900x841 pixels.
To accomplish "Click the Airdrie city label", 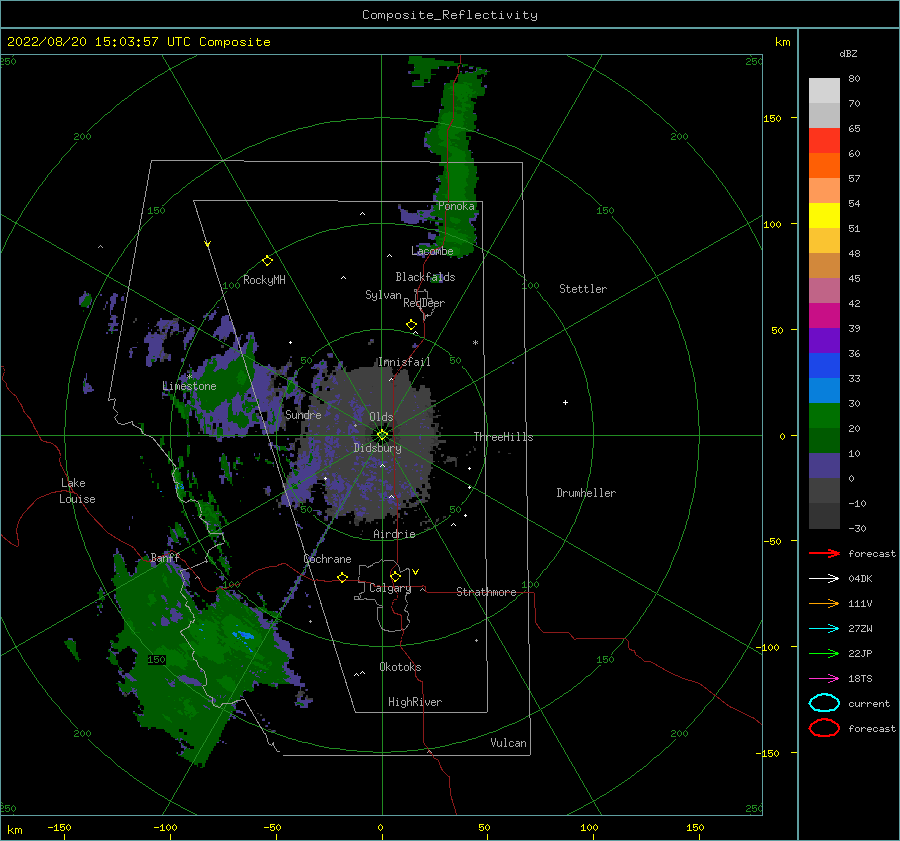I will pyautogui.click(x=394, y=534).
